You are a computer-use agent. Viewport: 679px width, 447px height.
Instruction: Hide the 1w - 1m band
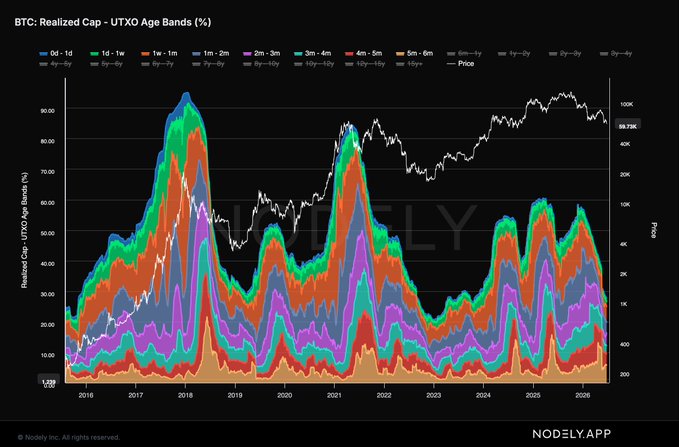click(x=159, y=53)
